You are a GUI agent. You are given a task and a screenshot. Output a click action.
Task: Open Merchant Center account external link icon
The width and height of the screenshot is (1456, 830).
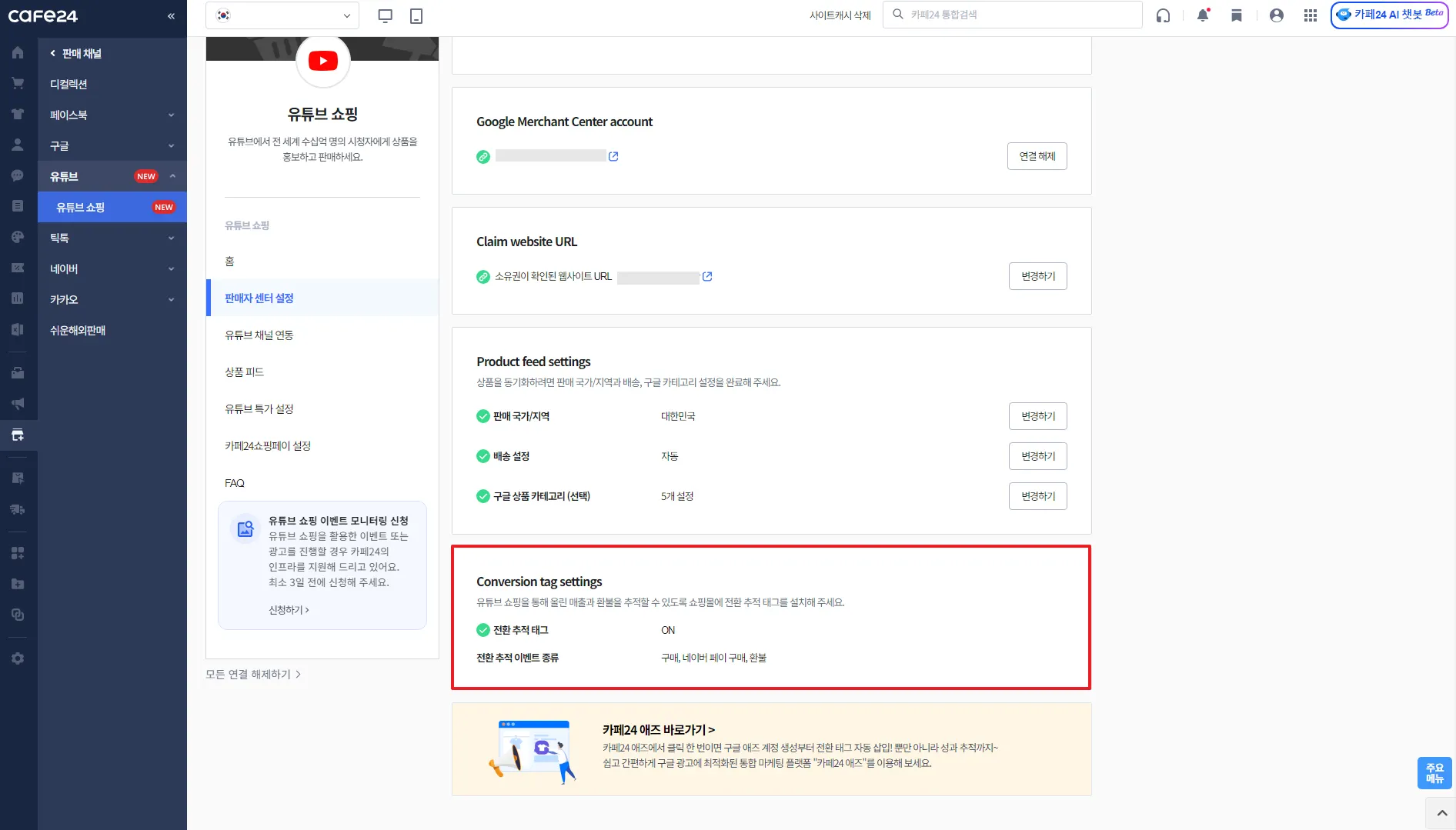click(x=613, y=156)
